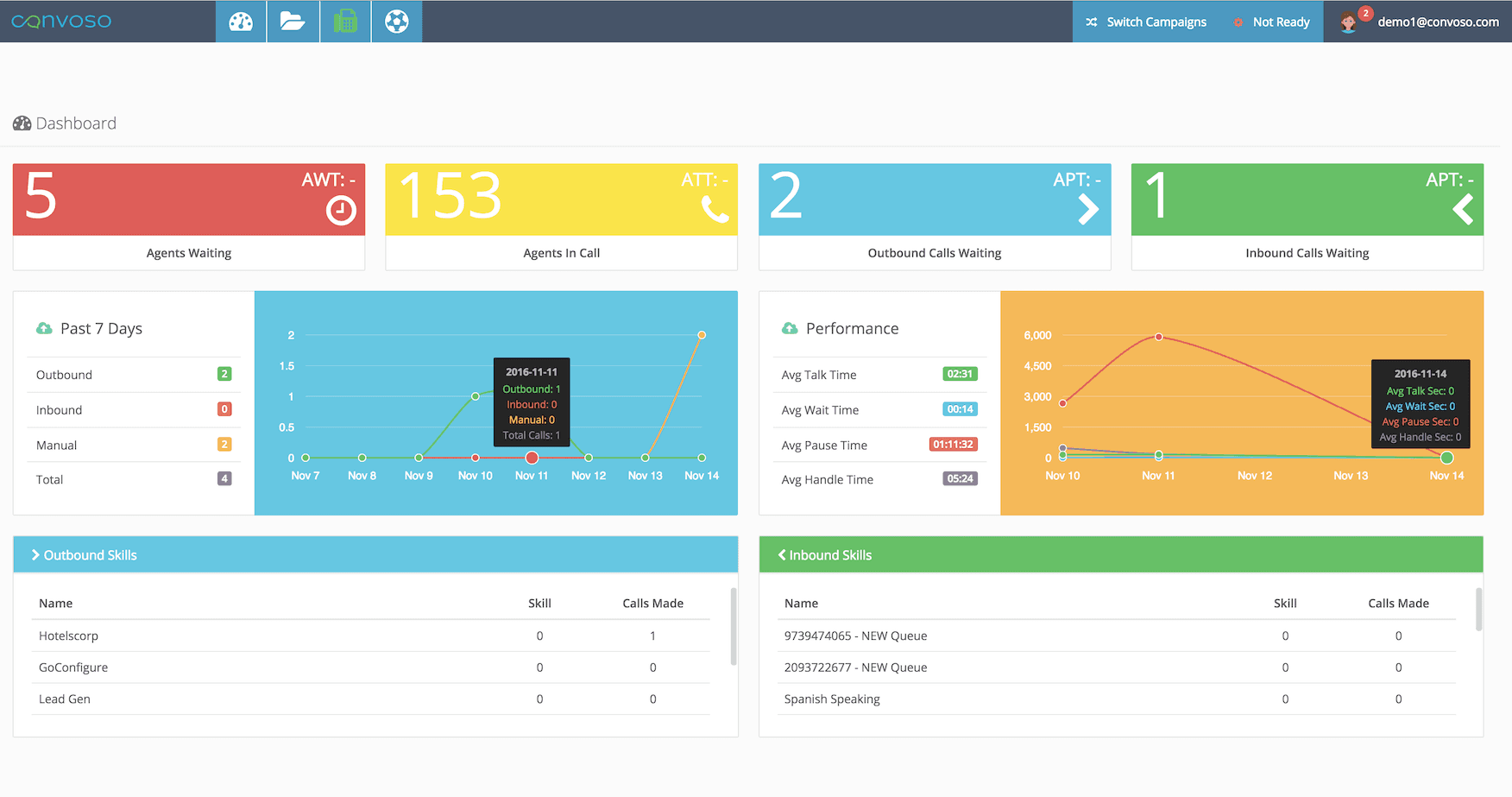Click the Nov 11 peak point on Performance chart
This screenshot has height=797, width=1512.
tap(1158, 337)
